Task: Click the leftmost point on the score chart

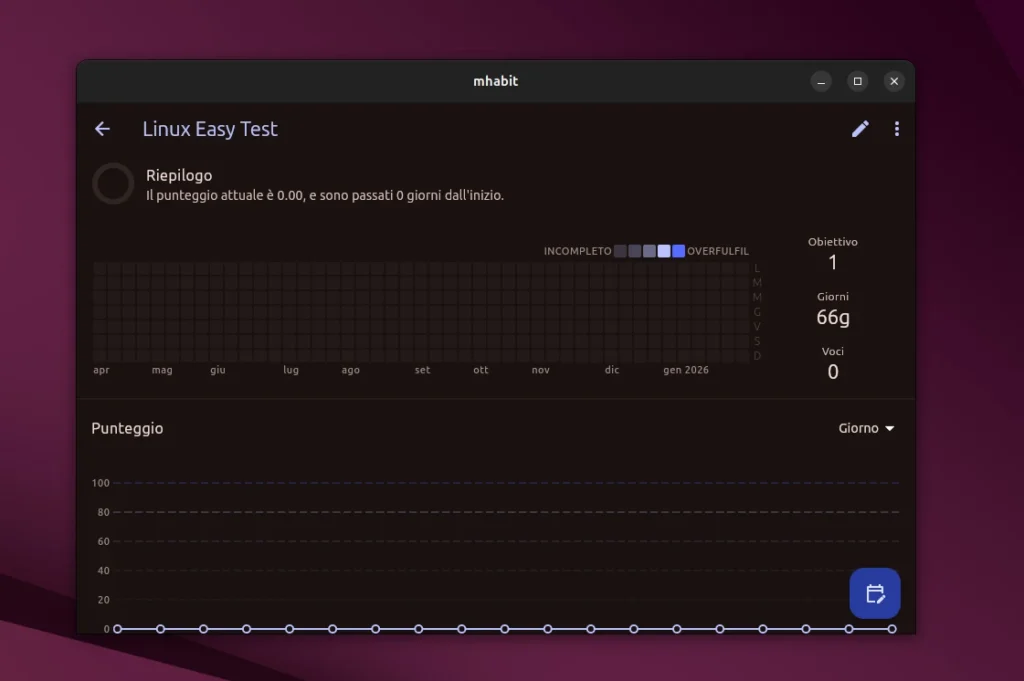Action: pos(117,629)
